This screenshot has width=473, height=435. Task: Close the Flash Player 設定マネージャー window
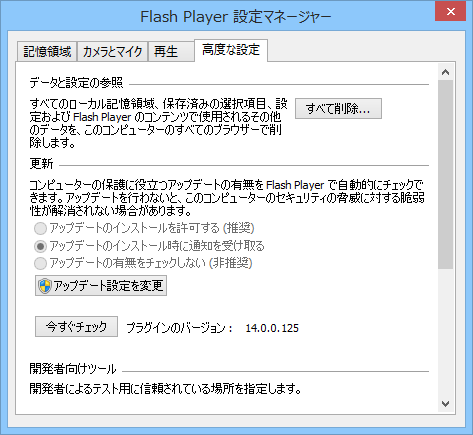(451, 12)
